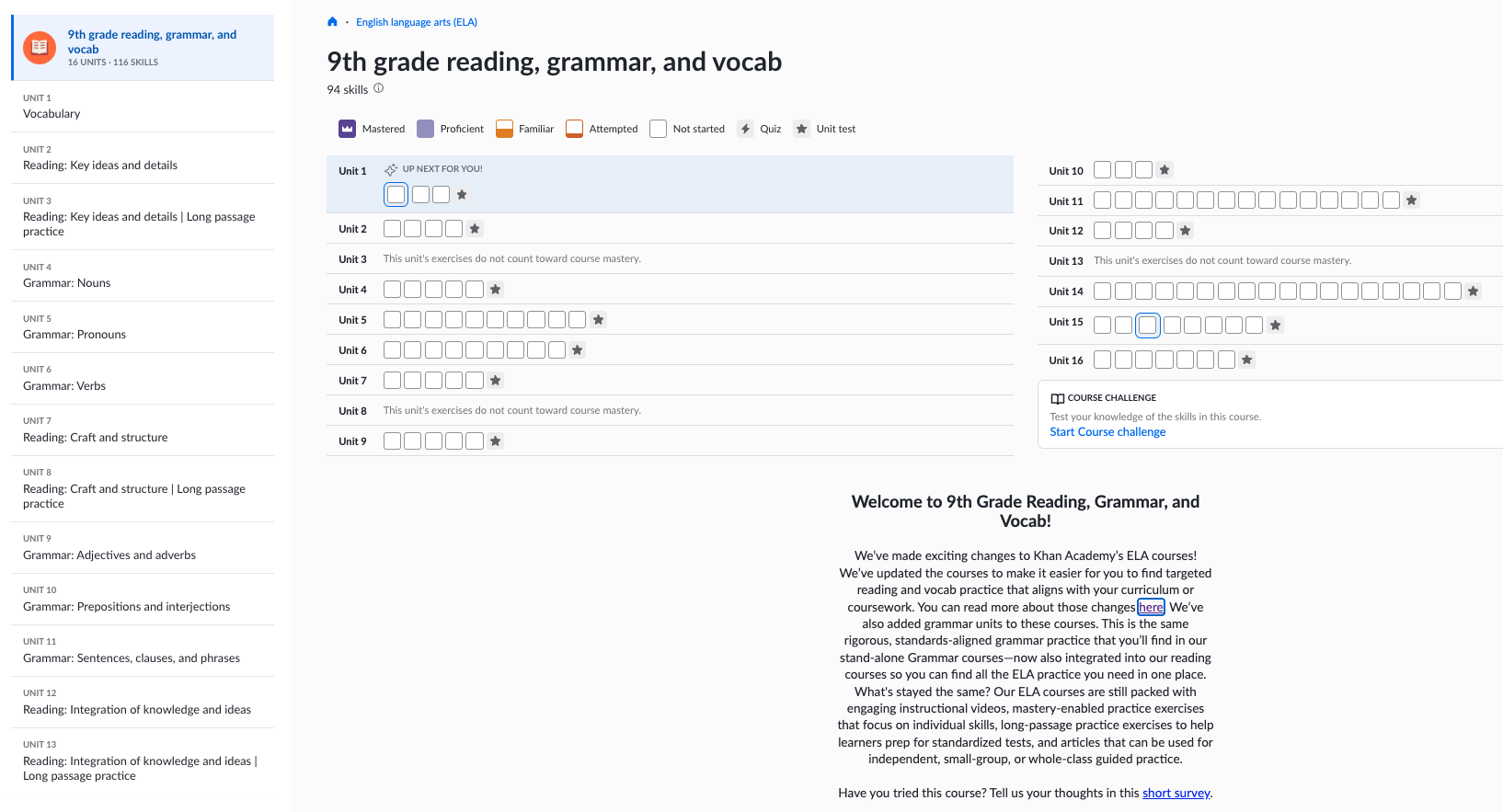Click the "UP NEXT FOR YOU!" label
The height and width of the screenshot is (812, 1503).
tap(442, 169)
